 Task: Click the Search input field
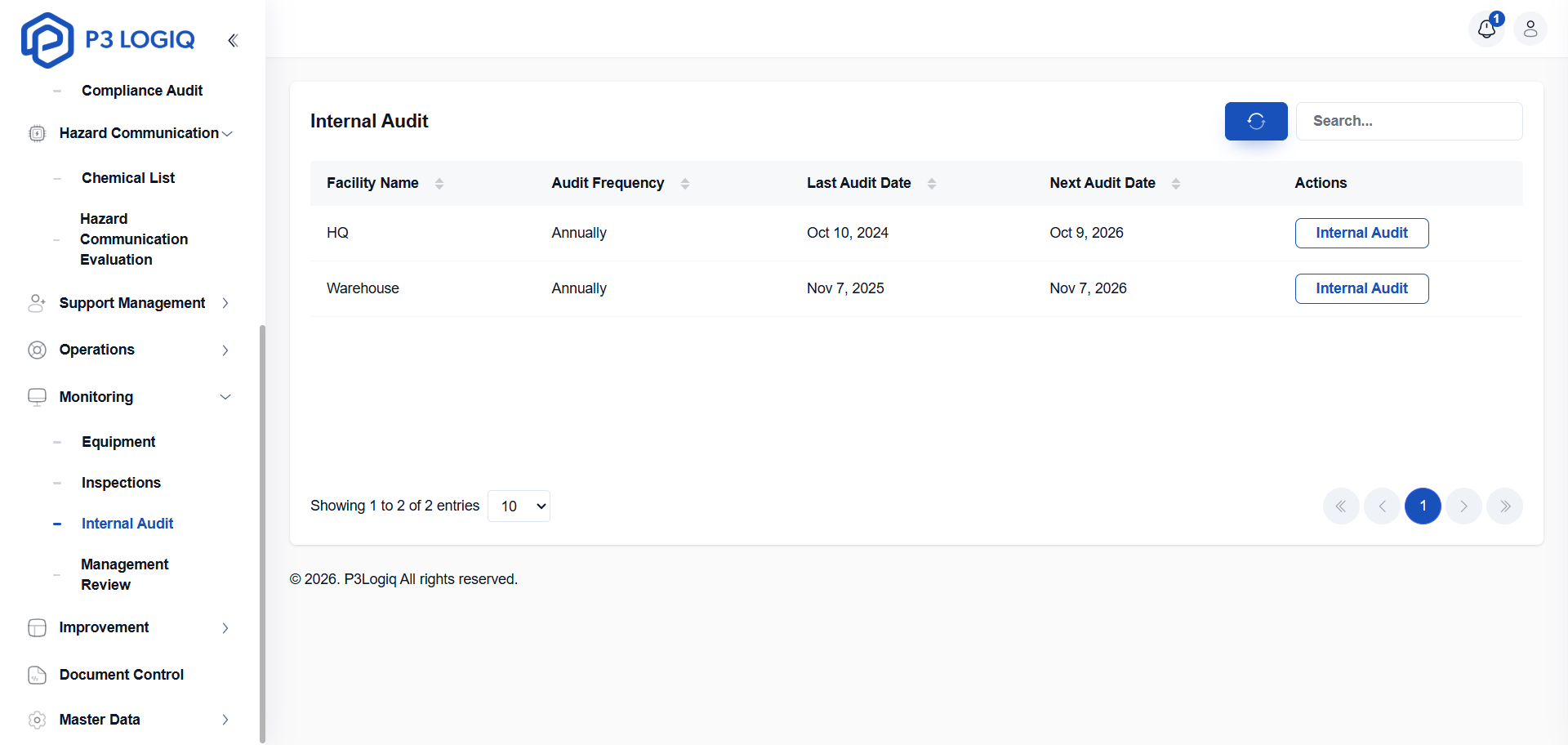1409,121
